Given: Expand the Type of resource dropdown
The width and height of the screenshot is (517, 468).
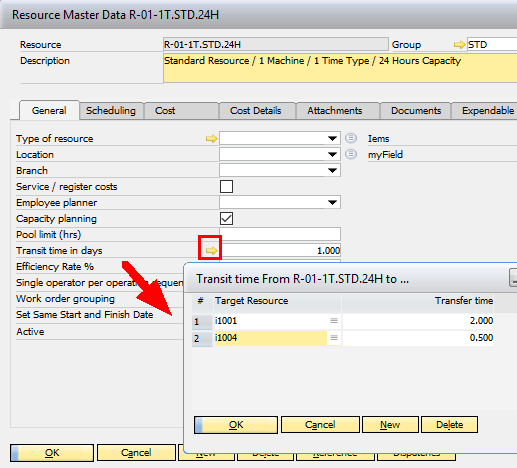Looking at the screenshot, I should click(332, 138).
